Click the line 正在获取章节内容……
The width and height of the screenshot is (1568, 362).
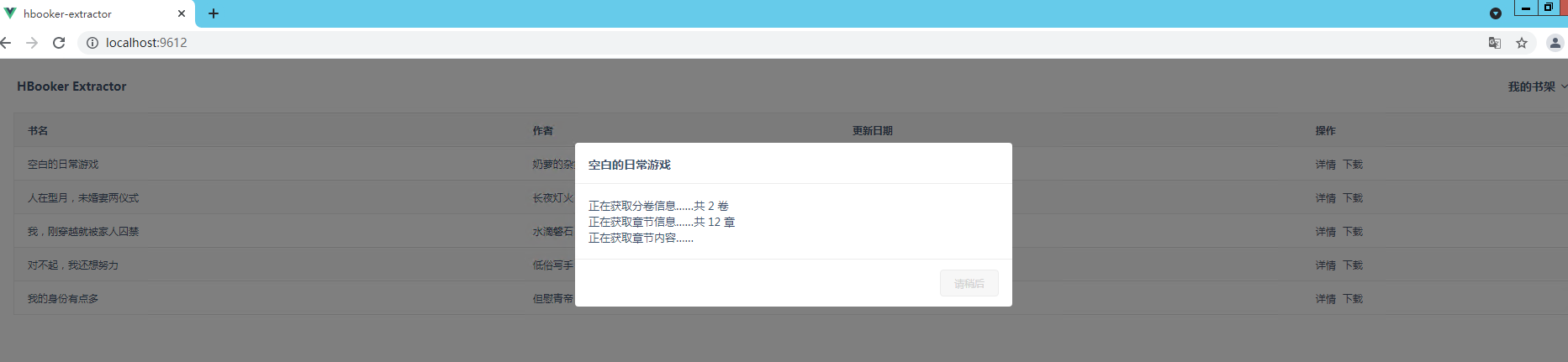641,238
